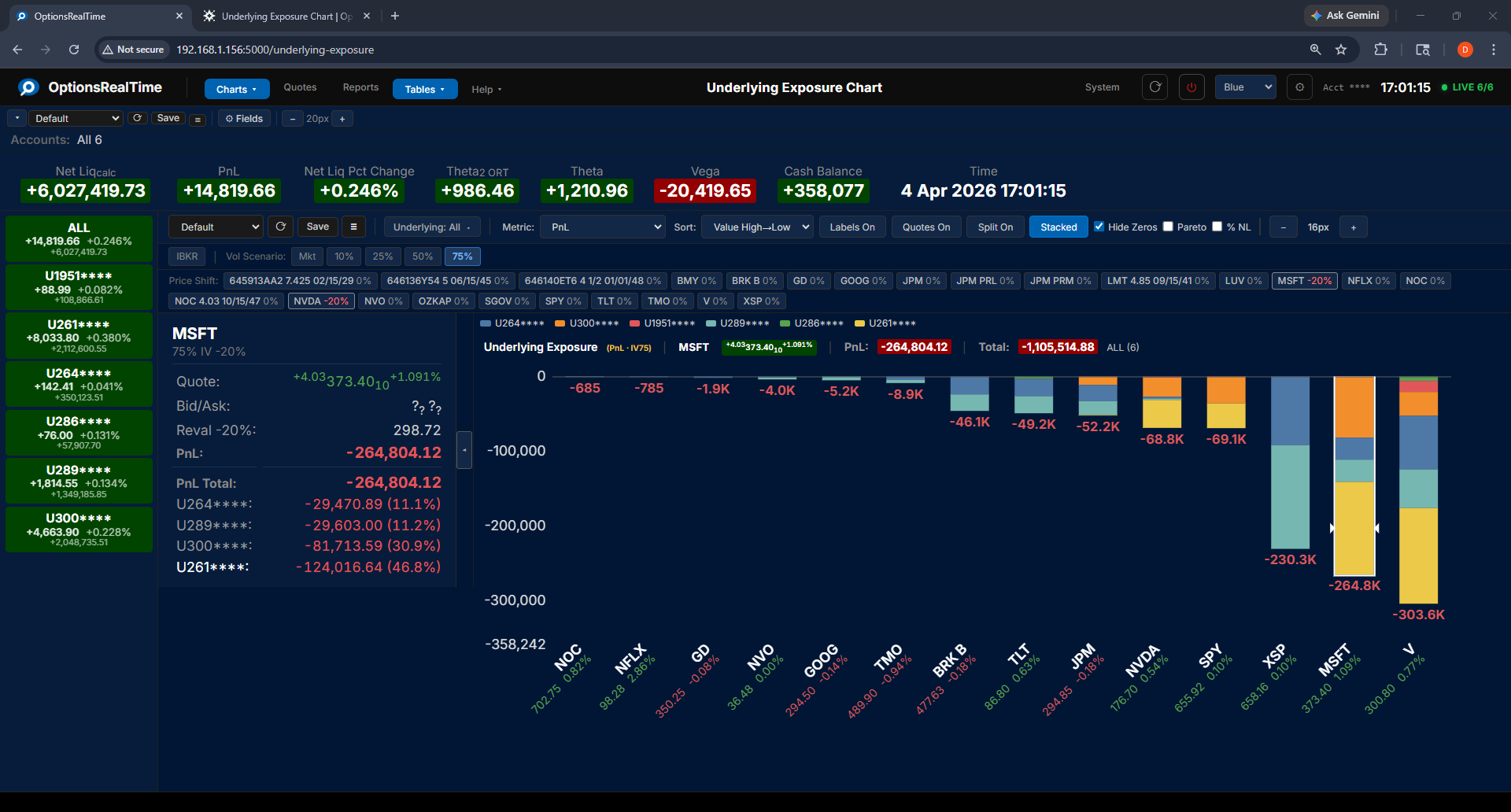Open the browser extensions icon
The height and width of the screenshot is (812, 1511).
pos(1380,50)
